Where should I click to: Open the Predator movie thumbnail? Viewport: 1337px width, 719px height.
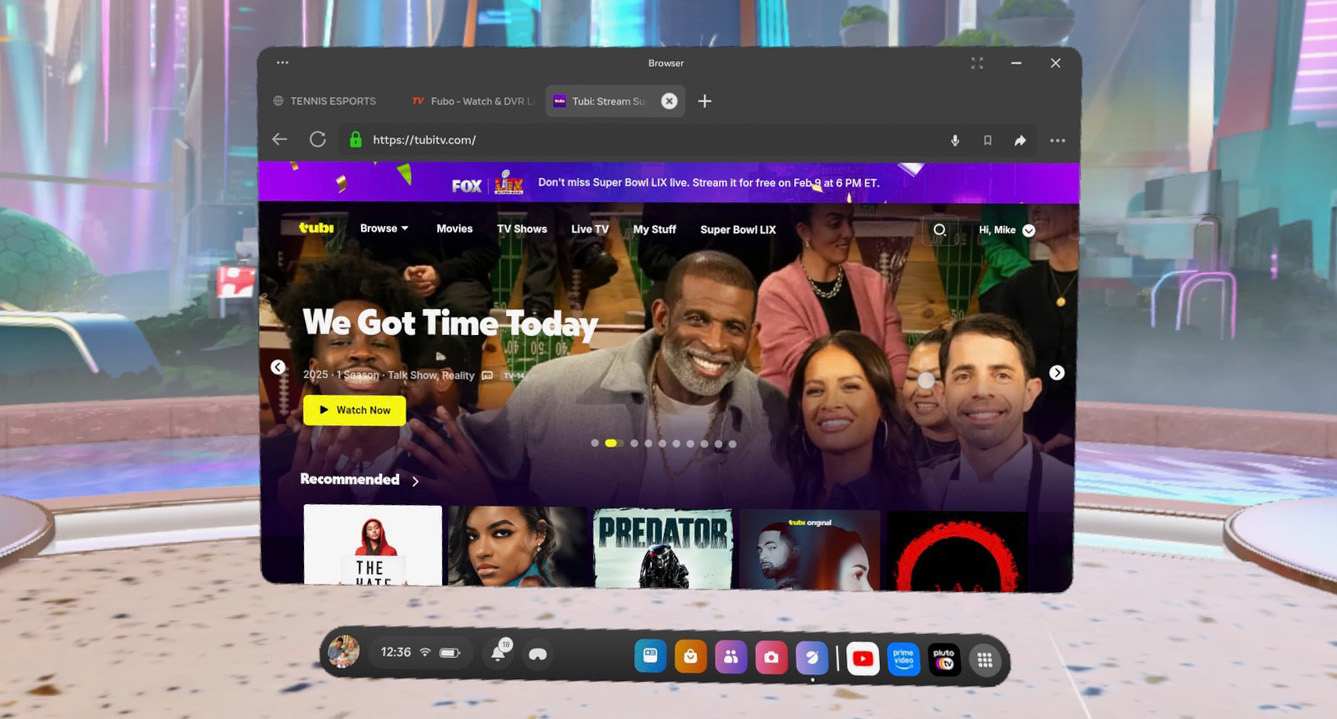click(x=662, y=547)
